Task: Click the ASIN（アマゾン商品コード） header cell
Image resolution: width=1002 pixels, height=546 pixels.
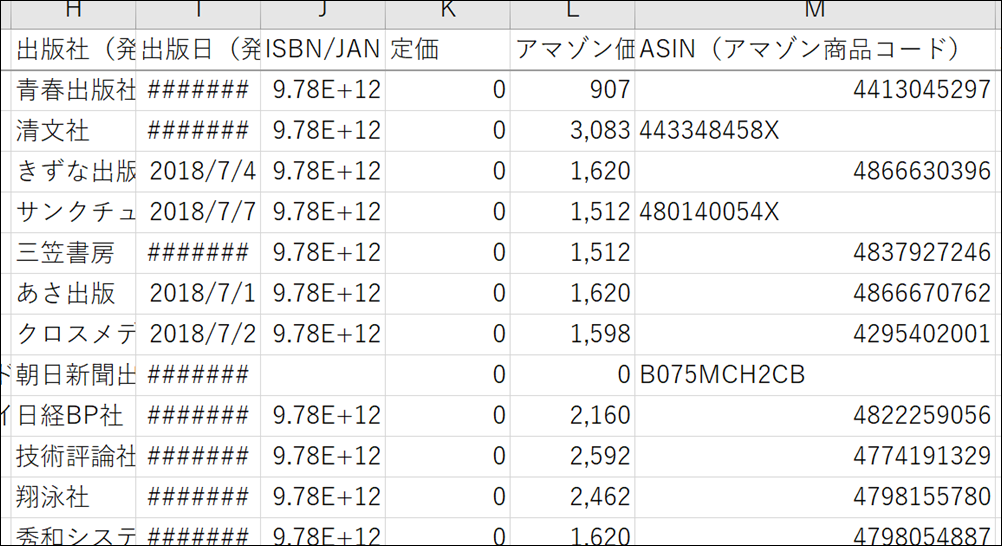Action: [x=815, y=49]
